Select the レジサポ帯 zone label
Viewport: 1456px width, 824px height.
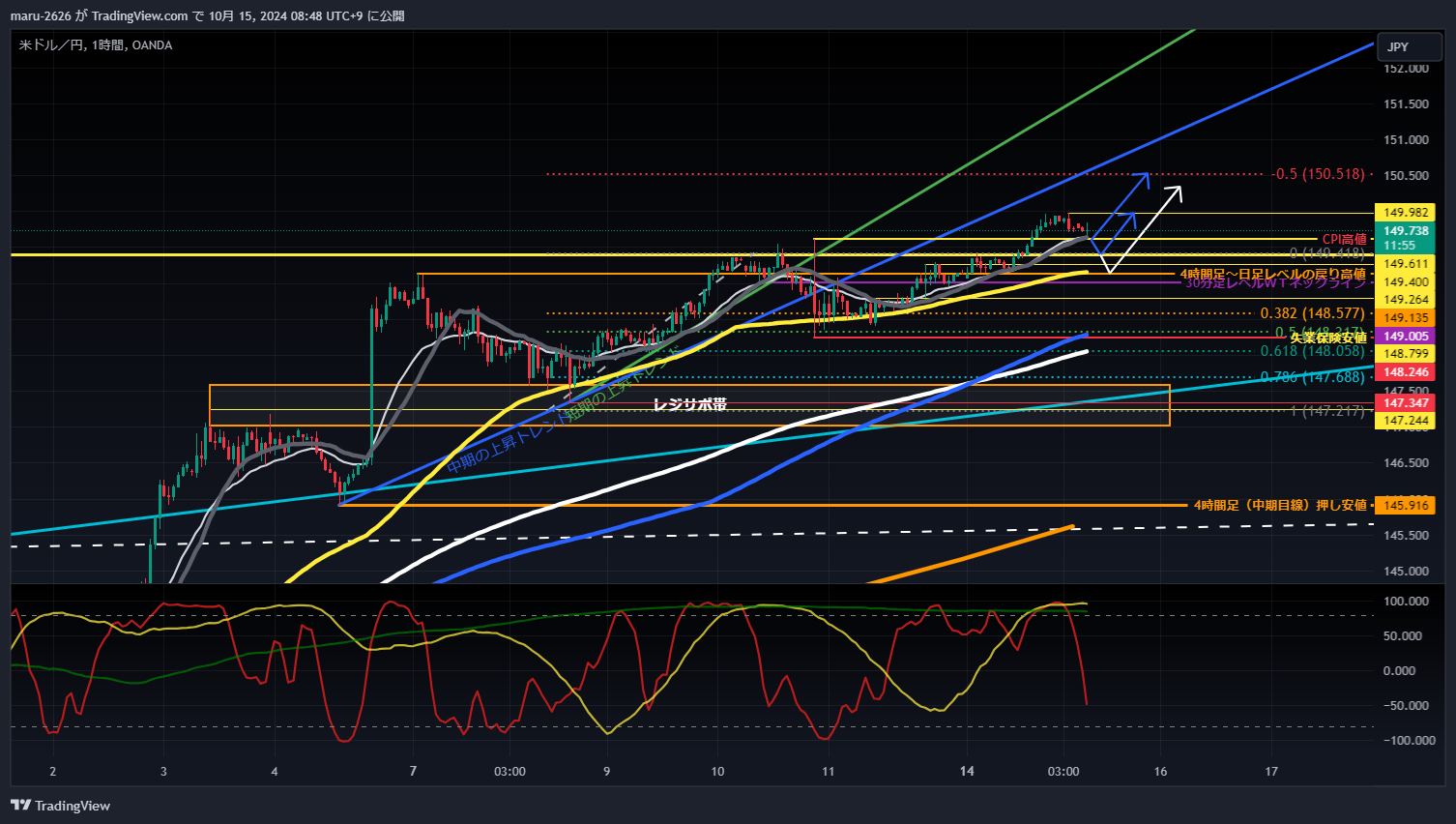[x=689, y=404]
